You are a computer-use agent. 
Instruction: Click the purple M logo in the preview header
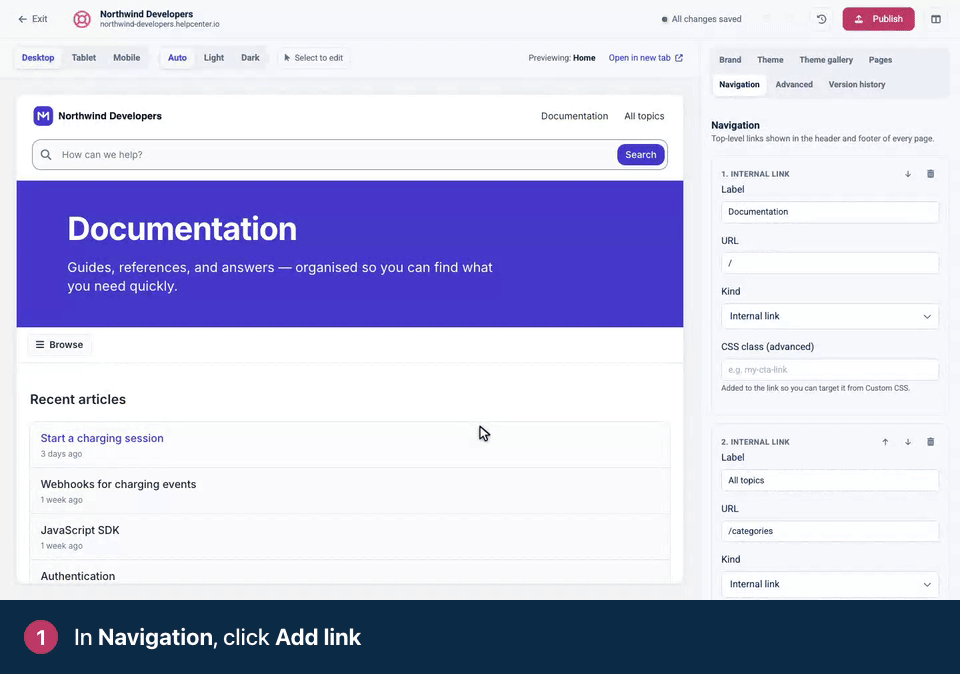pos(43,116)
